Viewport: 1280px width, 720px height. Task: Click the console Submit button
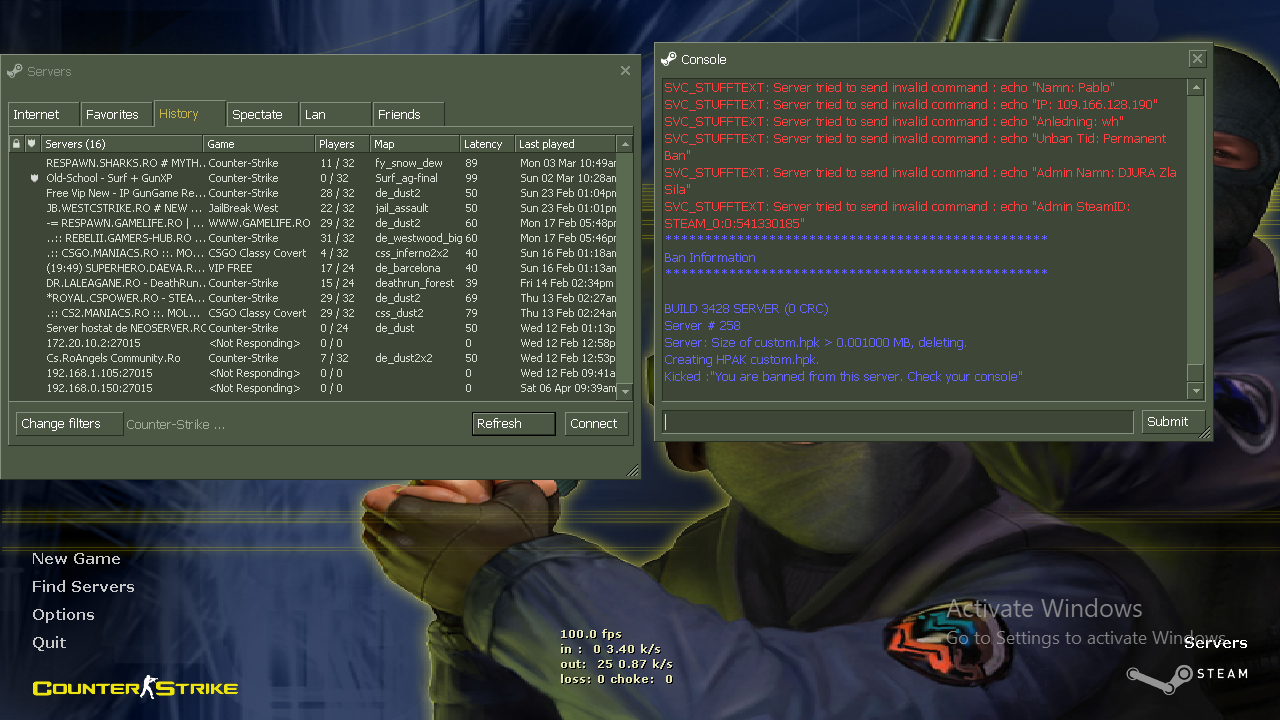pyautogui.click(x=1173, y=422)
